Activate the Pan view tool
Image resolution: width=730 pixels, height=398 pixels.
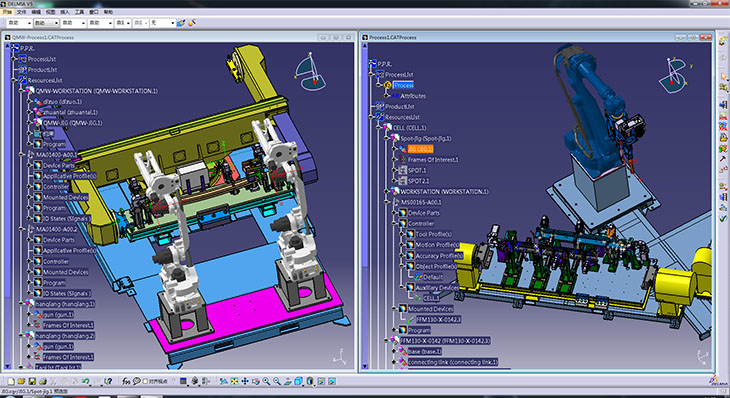[x=245, y=381]
